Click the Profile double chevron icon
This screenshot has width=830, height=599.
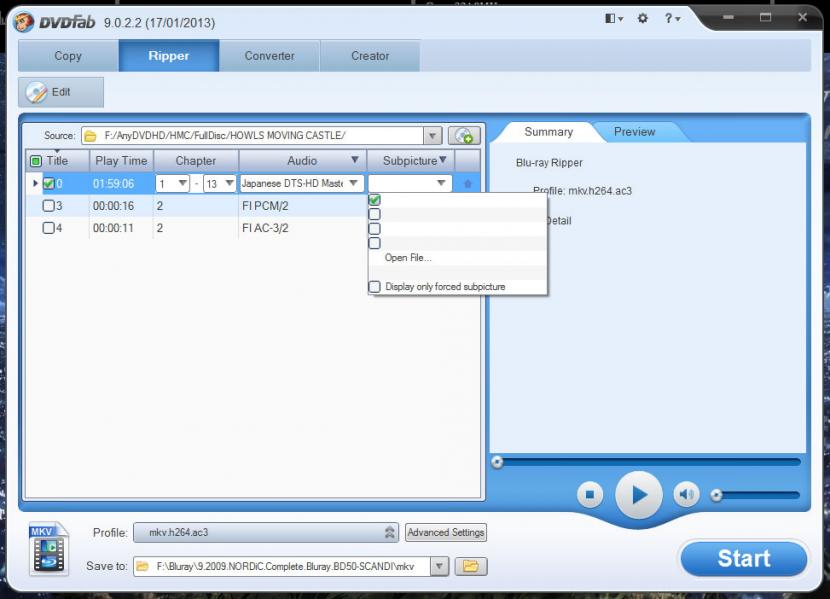pos(389,532)
